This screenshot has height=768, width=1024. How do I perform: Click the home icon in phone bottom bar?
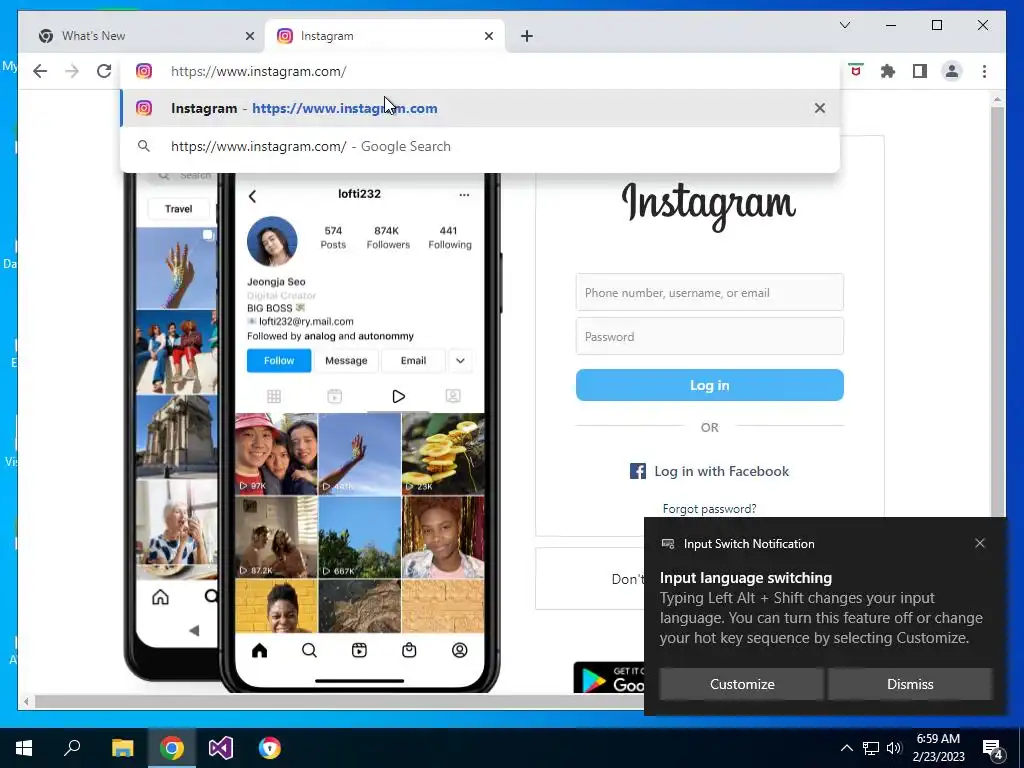[x=259, y=650]
